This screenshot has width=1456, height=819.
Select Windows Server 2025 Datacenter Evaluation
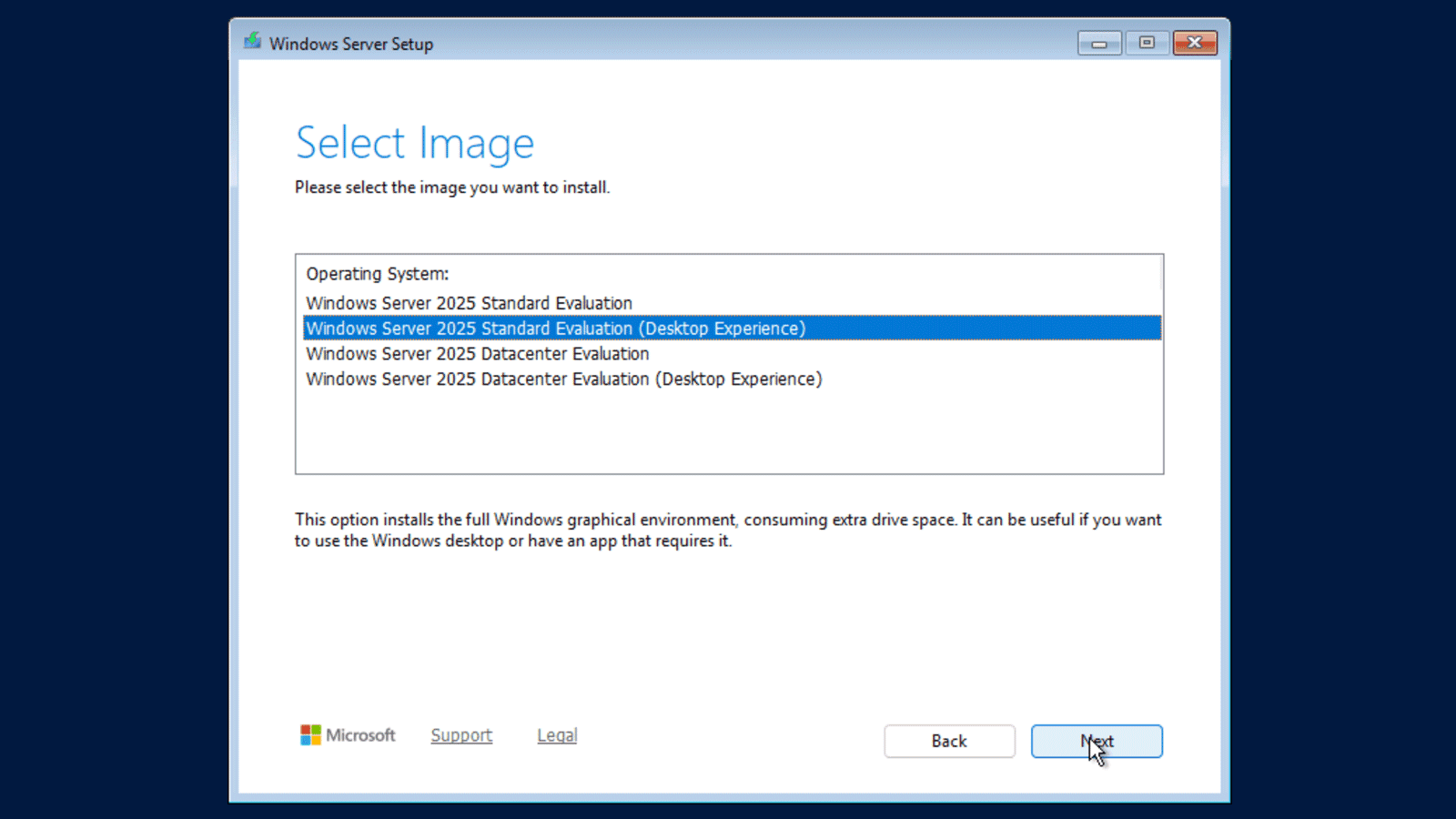coord(732,354)
